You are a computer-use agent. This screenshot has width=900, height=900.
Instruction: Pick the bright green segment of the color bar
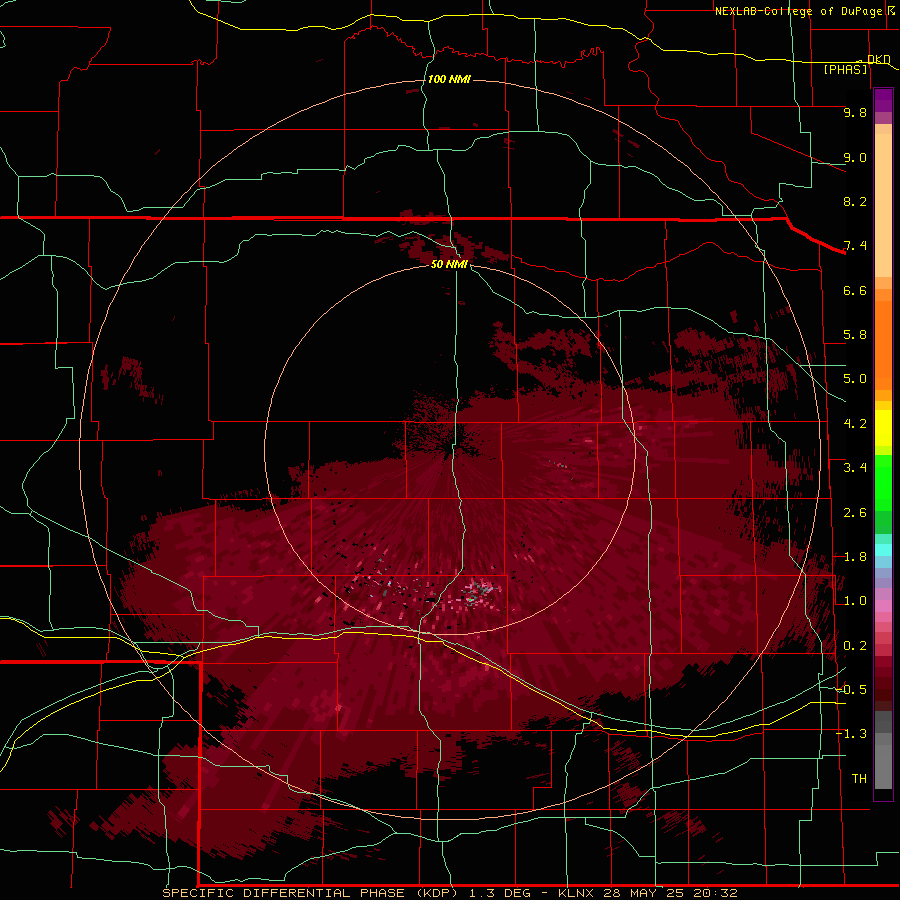883,485
